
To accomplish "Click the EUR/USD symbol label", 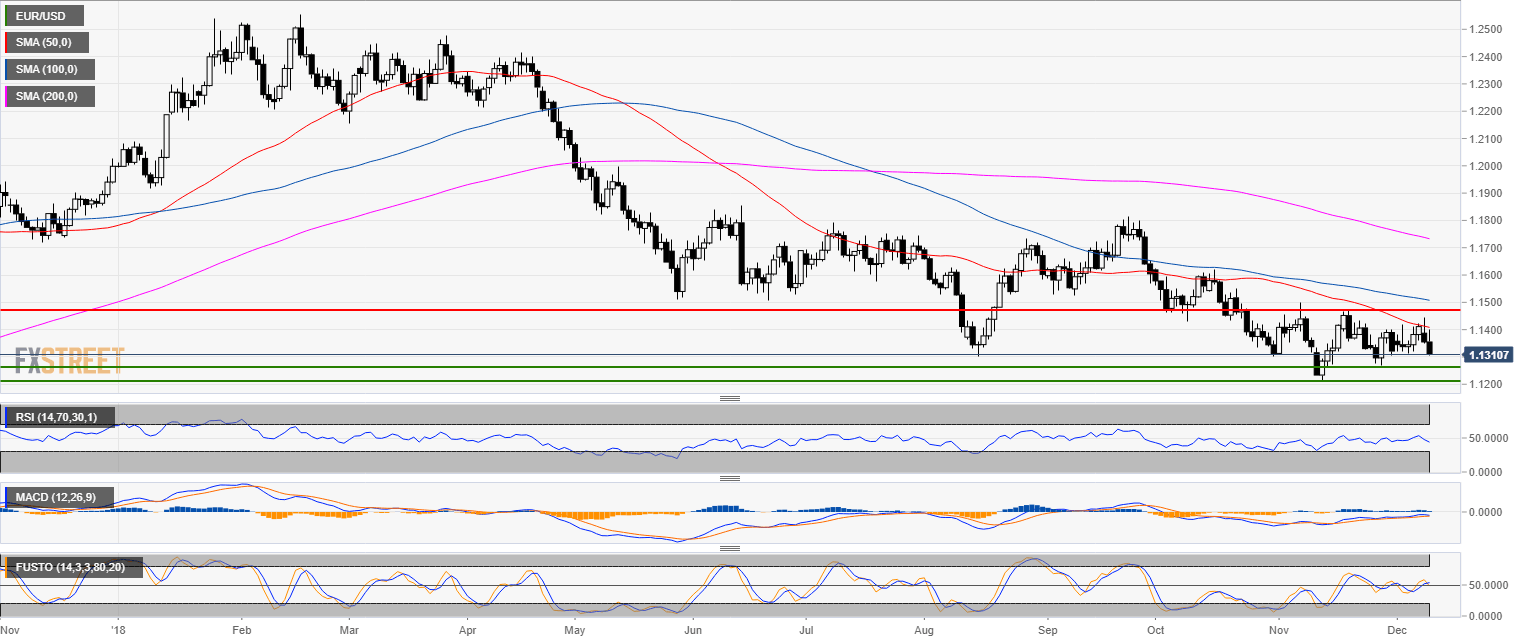I will click(x=44, y=16).
